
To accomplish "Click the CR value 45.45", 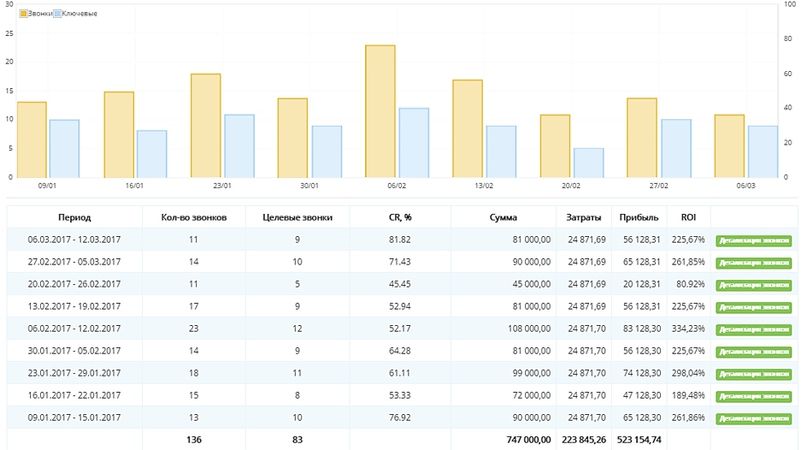I will (x=400, y=284).
